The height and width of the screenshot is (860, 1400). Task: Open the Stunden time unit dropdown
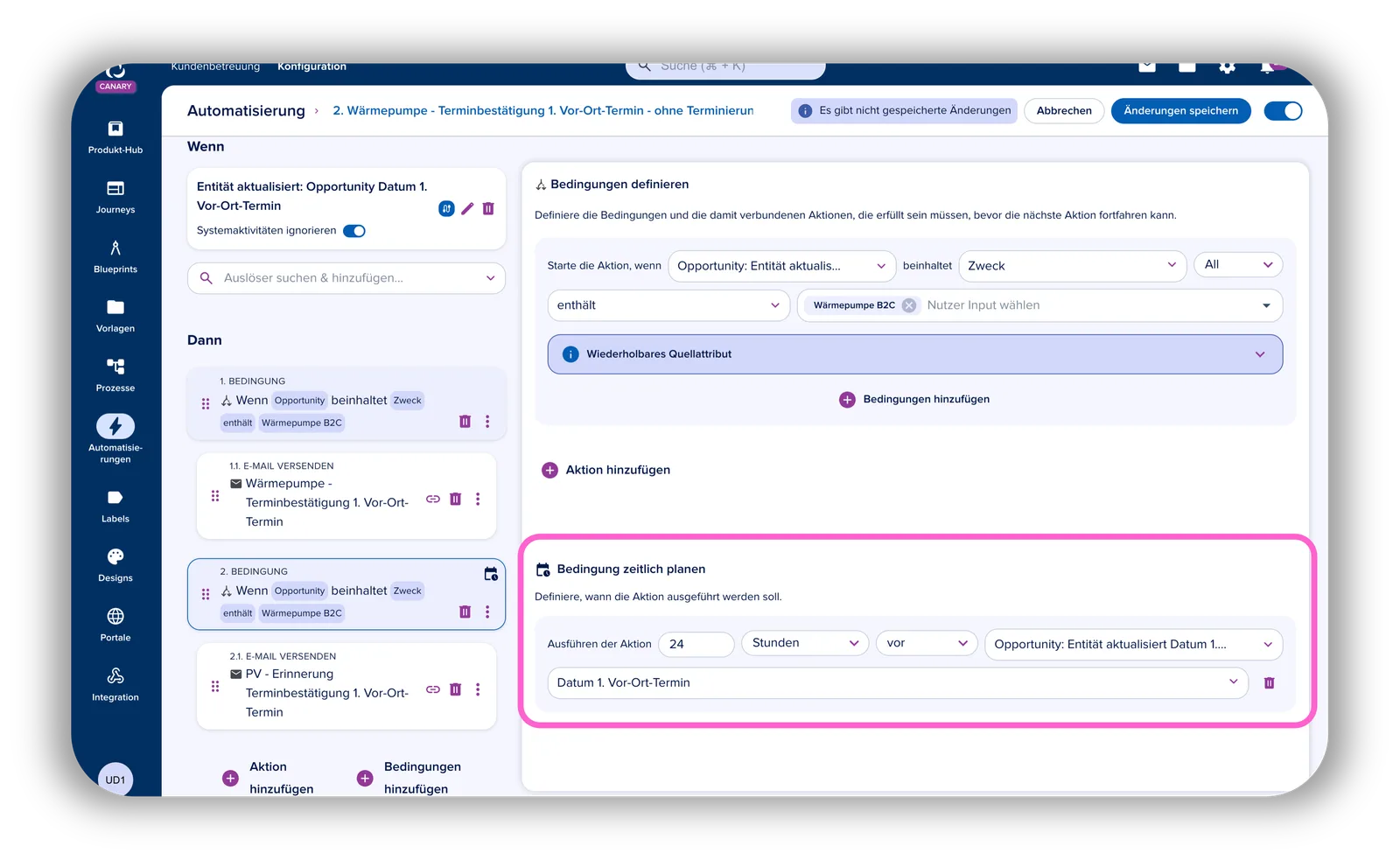tap(805, 643)
